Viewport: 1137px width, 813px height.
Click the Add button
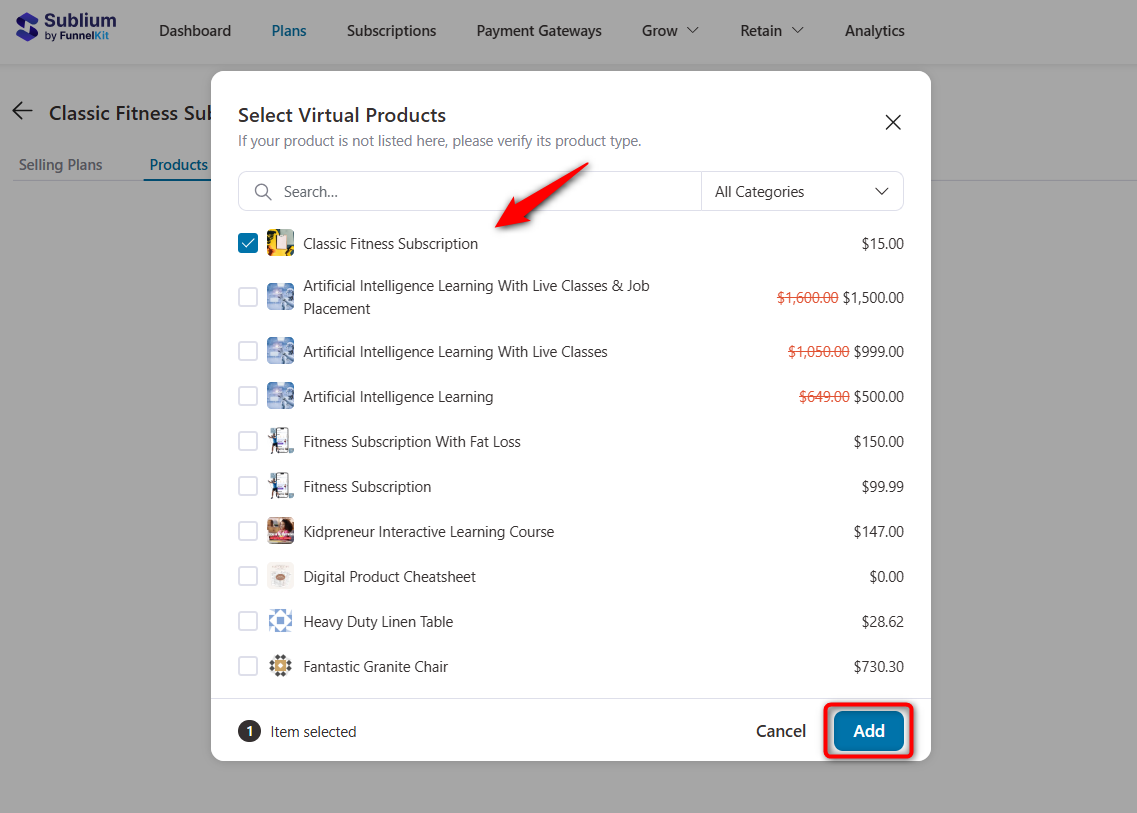[868, 731]
